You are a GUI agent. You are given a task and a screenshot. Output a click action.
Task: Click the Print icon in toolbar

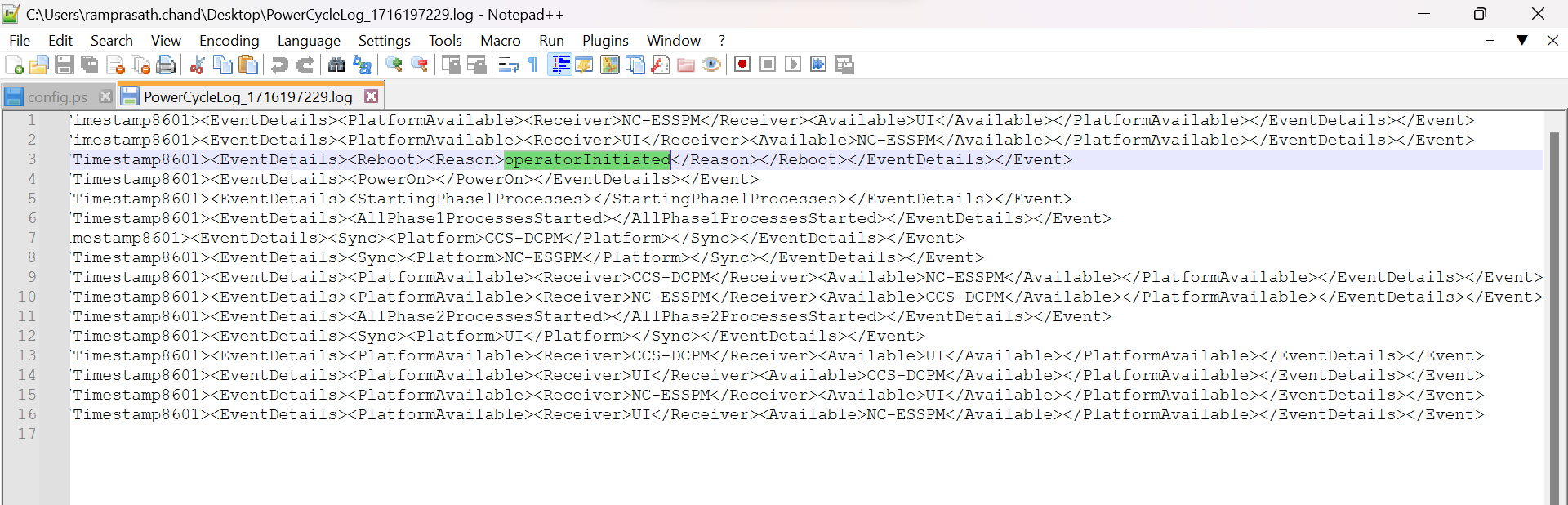166,65
